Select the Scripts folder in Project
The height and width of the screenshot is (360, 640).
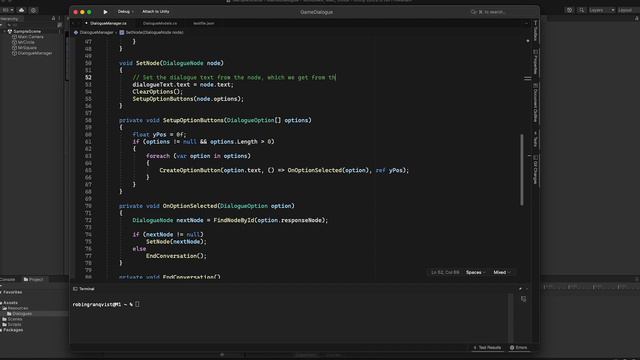(x=12, y=324)
